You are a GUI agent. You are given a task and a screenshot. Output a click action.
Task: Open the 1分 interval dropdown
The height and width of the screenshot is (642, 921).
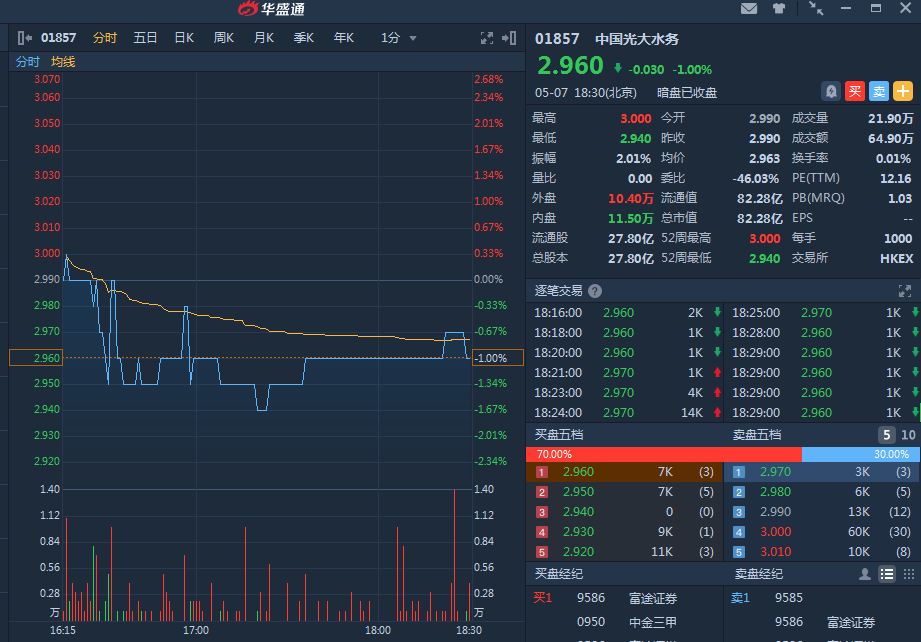click(398, 38)
